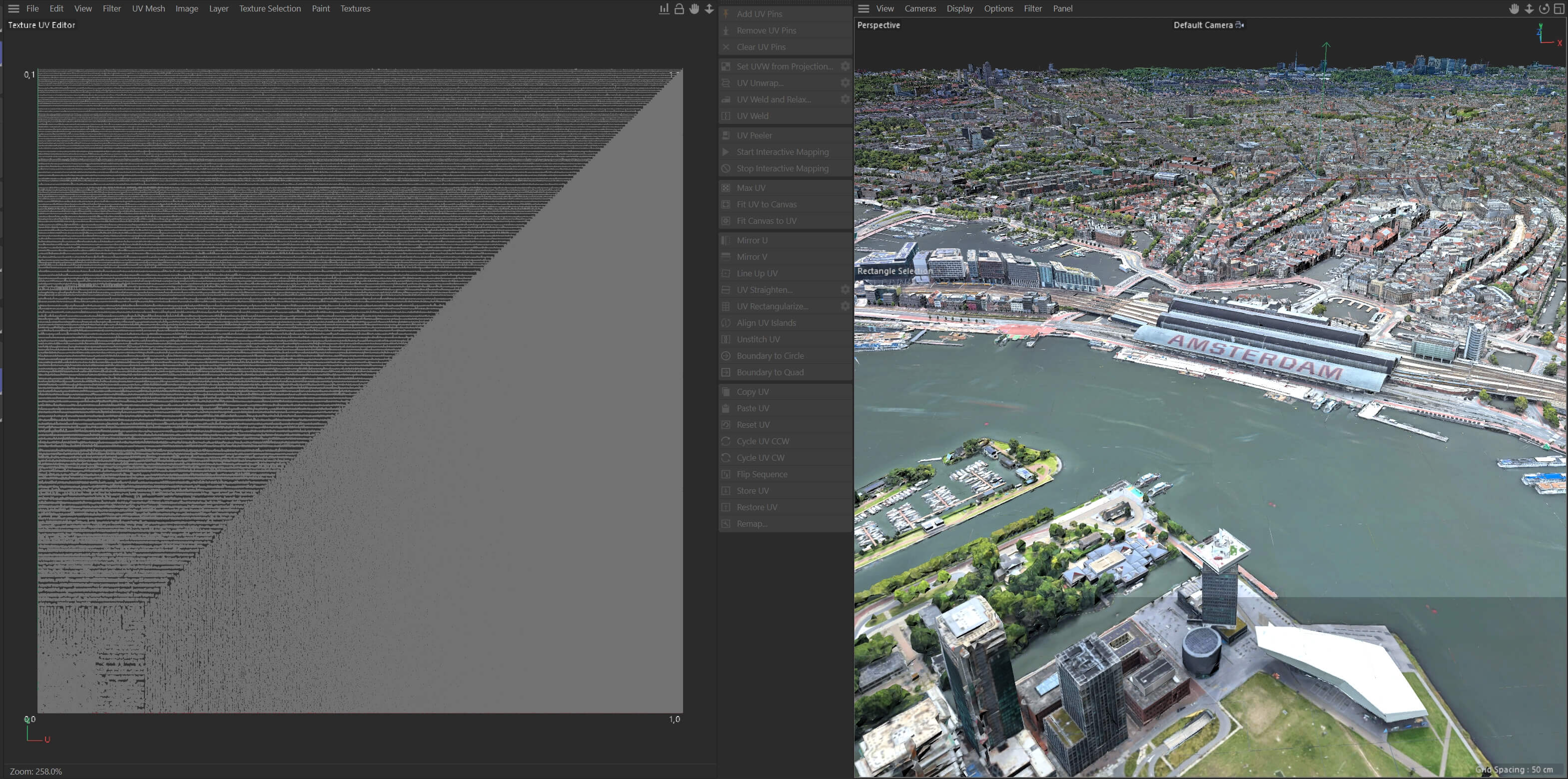
Task: Click the Copy UV command
Action: (785, 391)
